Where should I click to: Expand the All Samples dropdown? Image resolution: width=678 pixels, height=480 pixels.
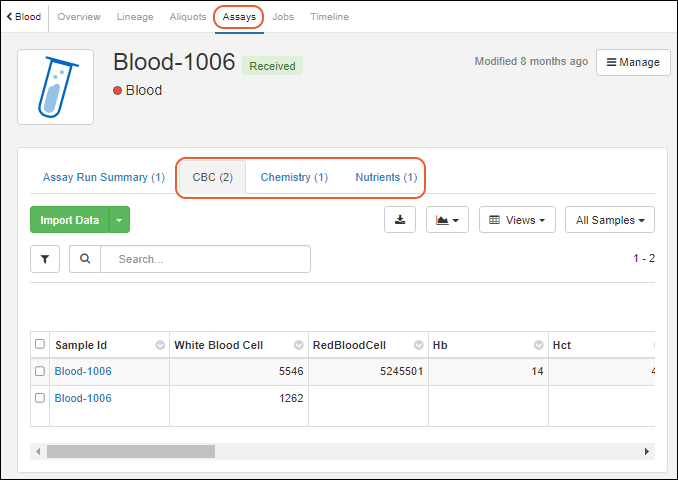(609, 220)
